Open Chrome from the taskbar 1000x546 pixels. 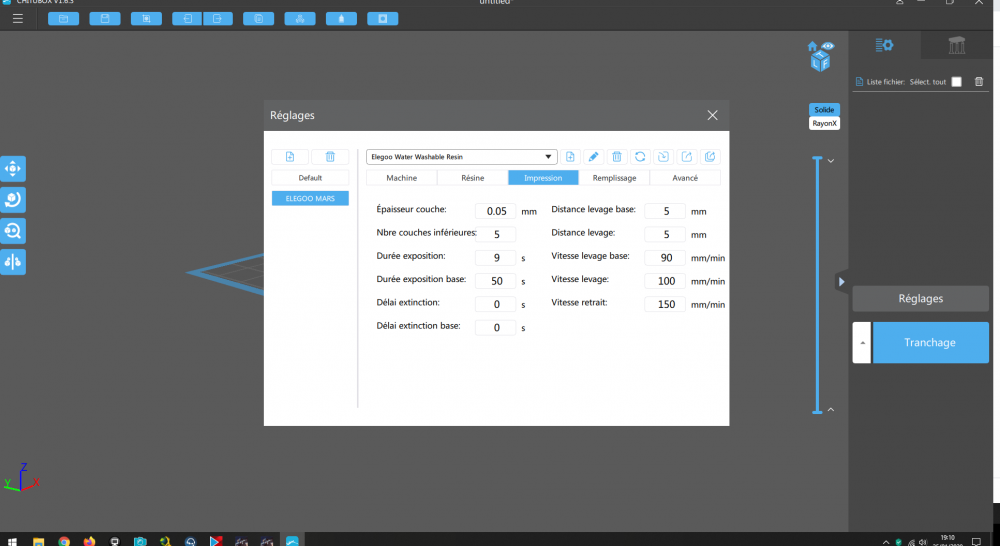pyautogui.click(x=64, y=542)
